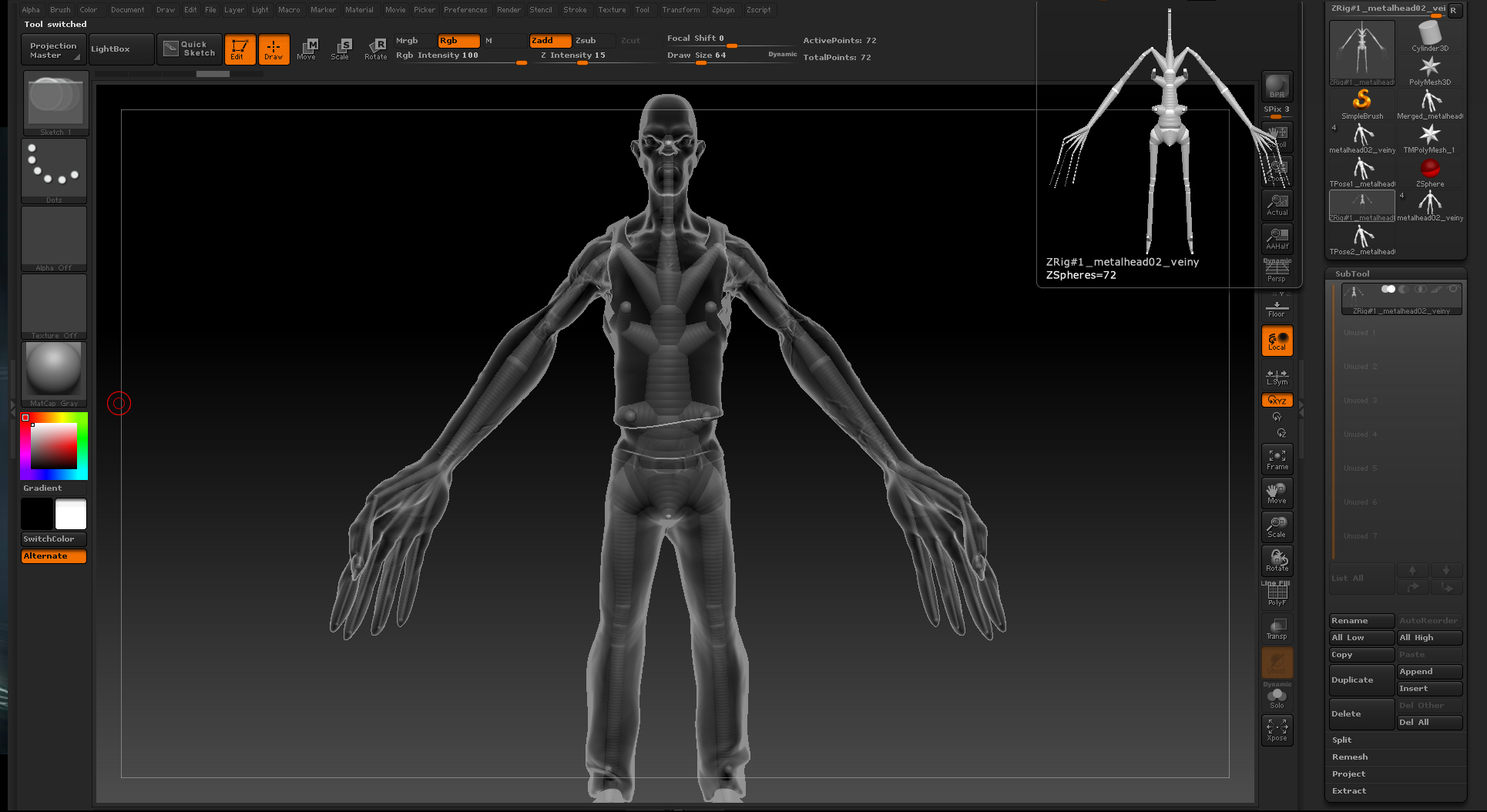Select the Scale transform icon in top shelf

click(341, 49)
